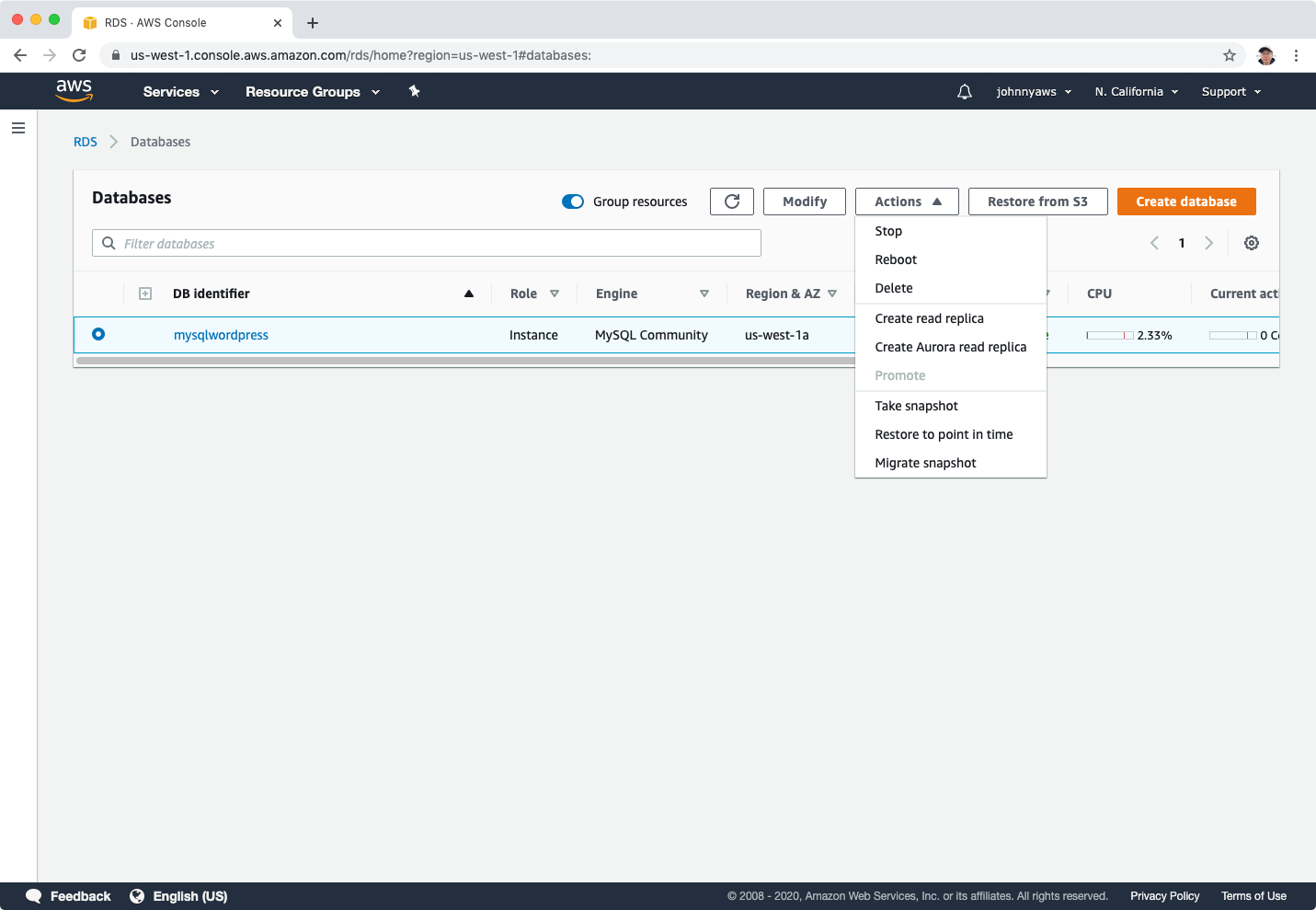Screen dimensions: 1316x910
Task: Click the Feedback link in footer
Action: (80, 896)
